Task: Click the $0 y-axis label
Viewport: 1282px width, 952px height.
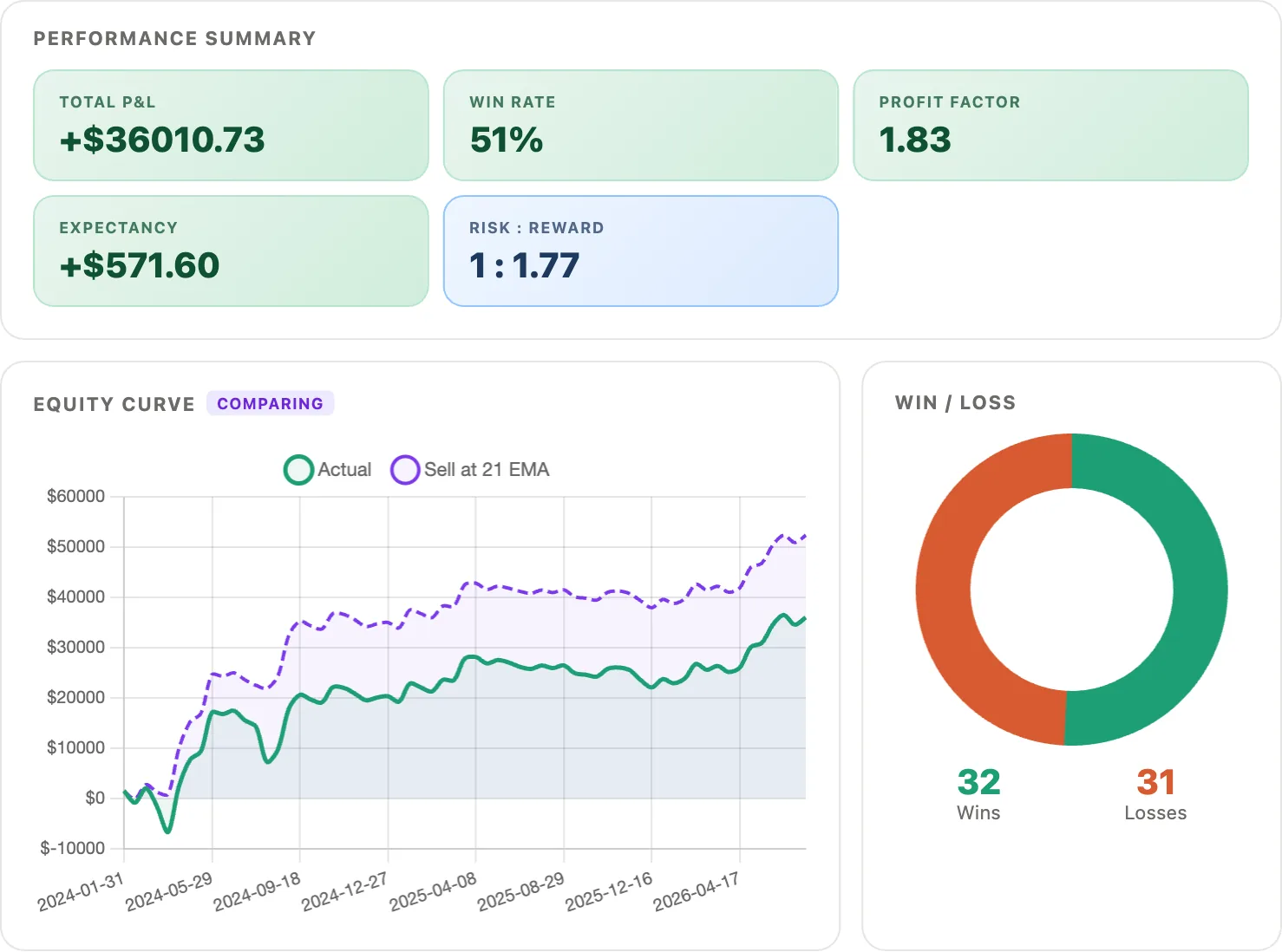Action: pos(95,799)
